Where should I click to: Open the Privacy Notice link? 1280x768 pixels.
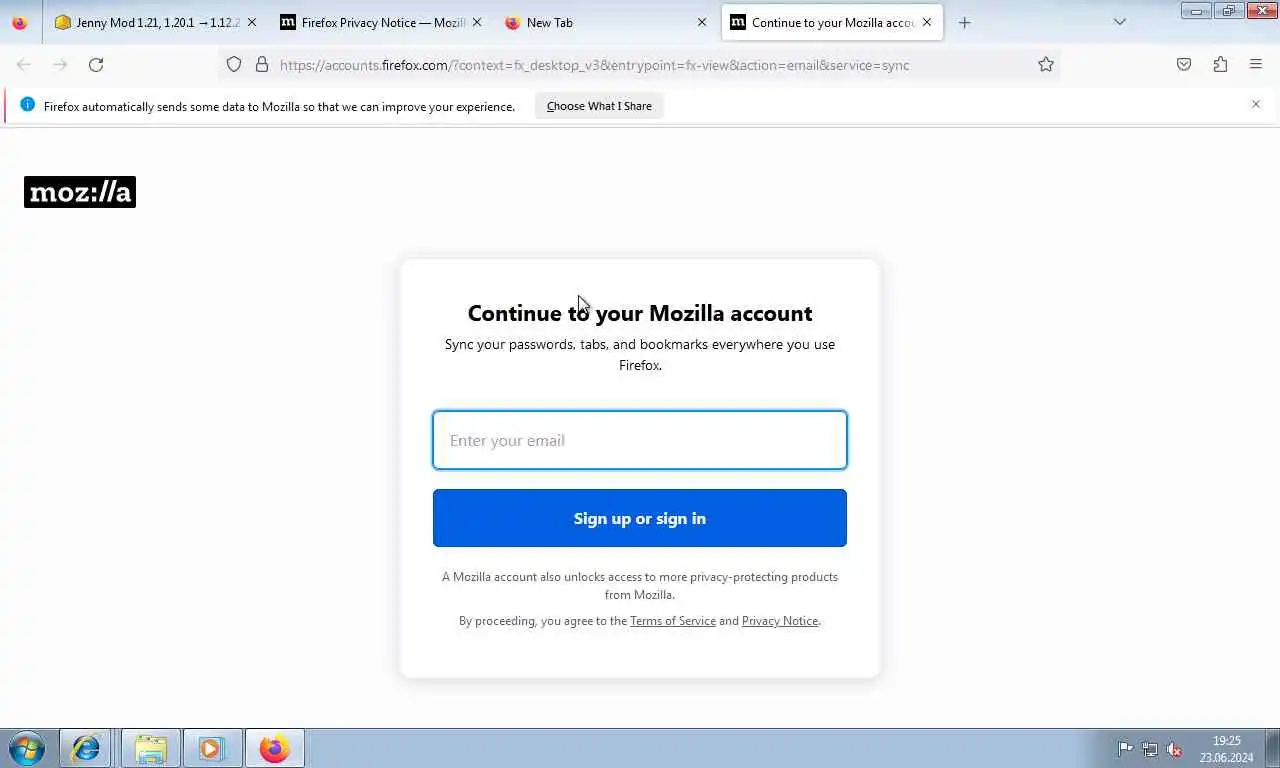[780, 621]
